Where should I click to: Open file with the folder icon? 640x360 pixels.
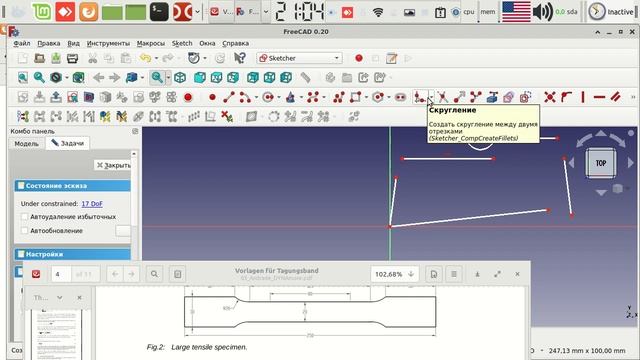(40, 58)
